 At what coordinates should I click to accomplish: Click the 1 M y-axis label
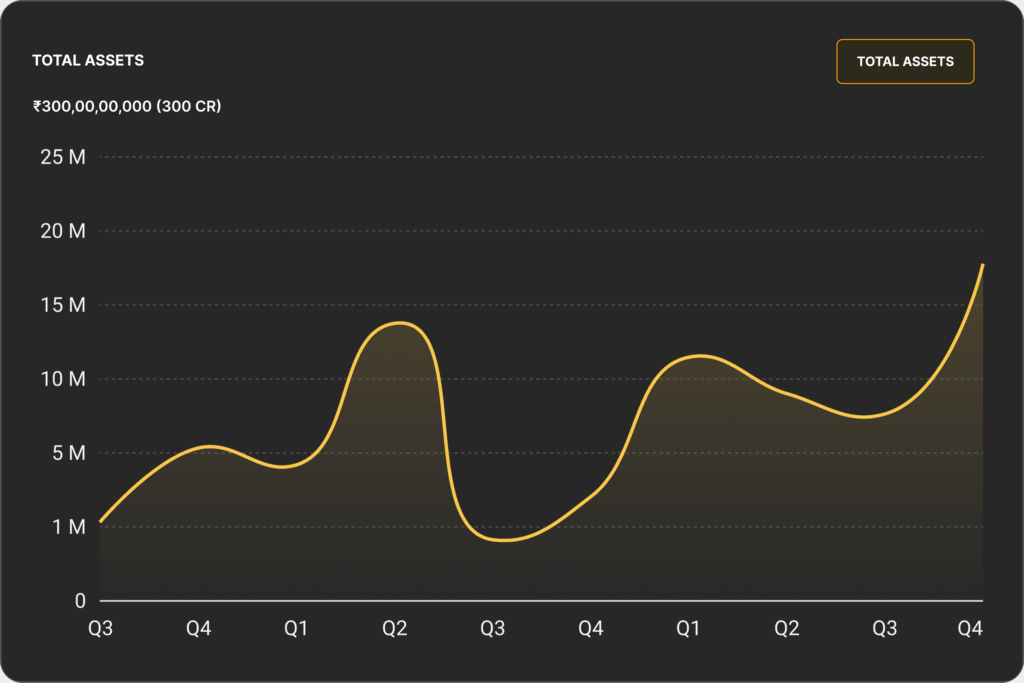(69, 527)
